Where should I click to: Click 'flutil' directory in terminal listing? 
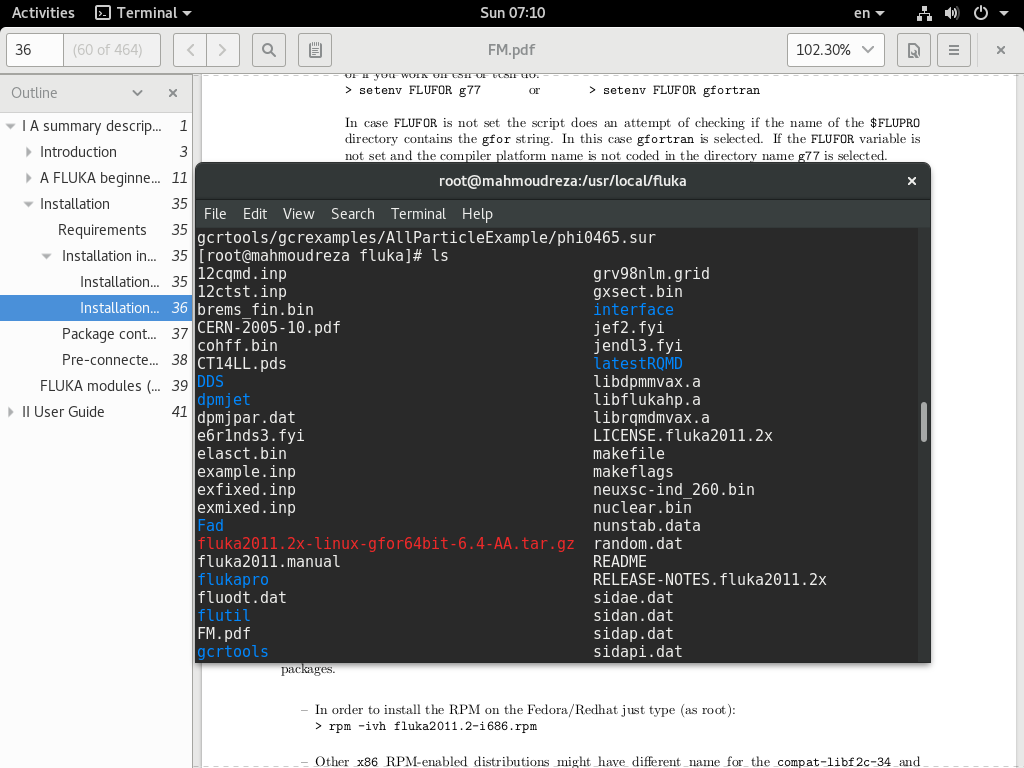(x=223, y=616)
